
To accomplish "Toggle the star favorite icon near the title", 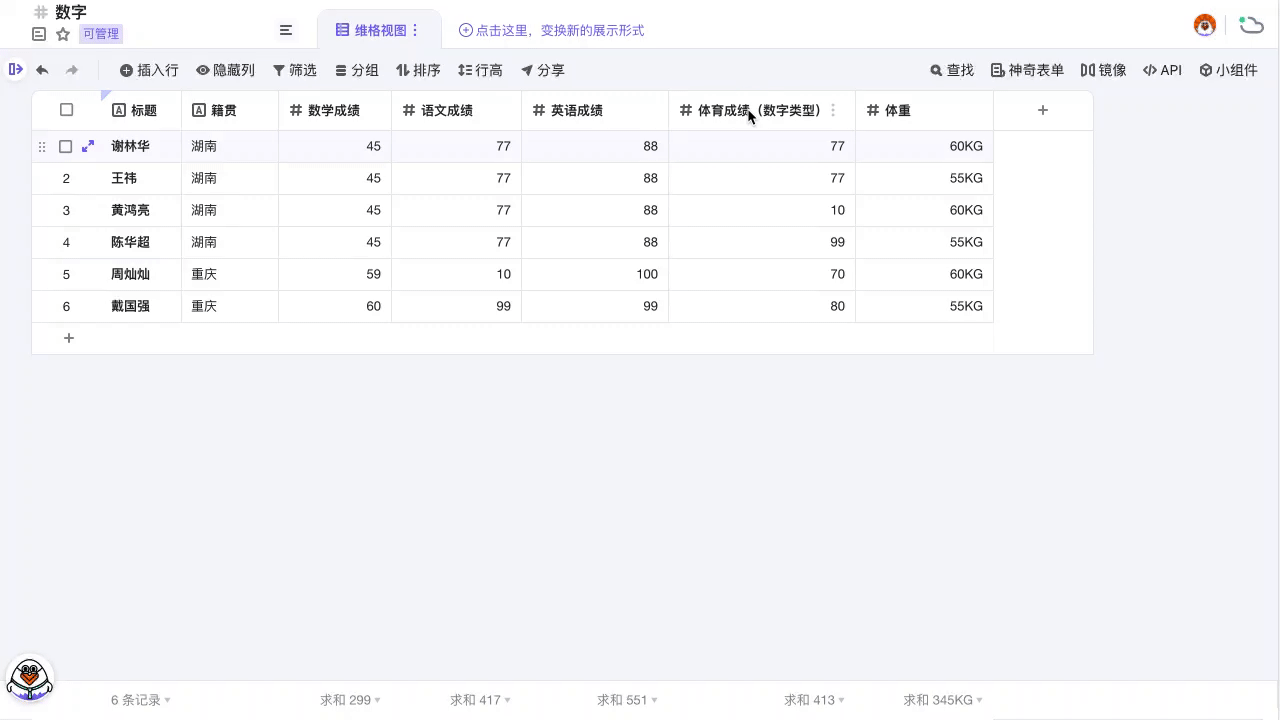I will (x=62, y=33).
